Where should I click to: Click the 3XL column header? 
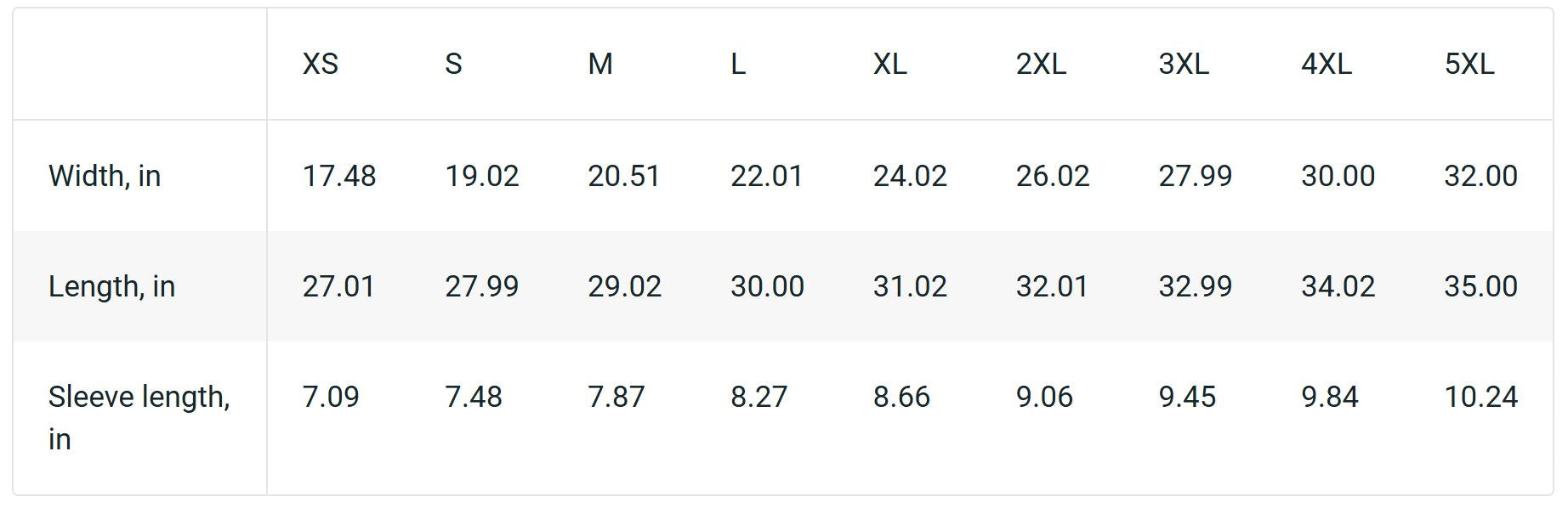click(x=1184, y=64)
